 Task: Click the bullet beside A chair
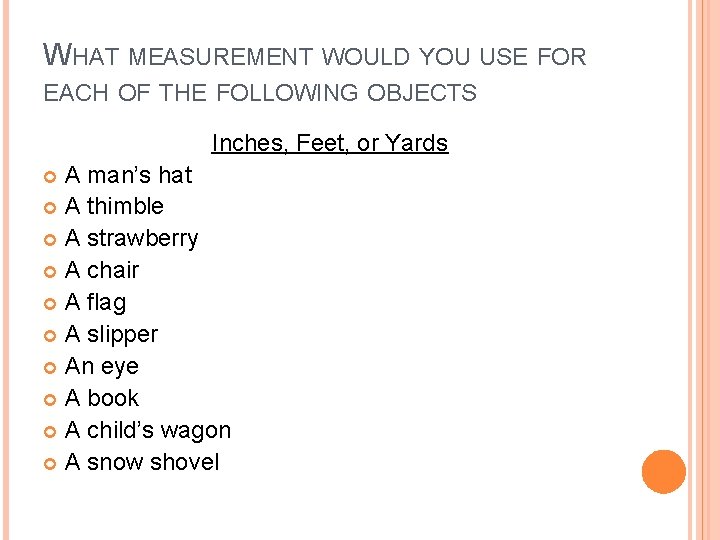pos(50,272)
